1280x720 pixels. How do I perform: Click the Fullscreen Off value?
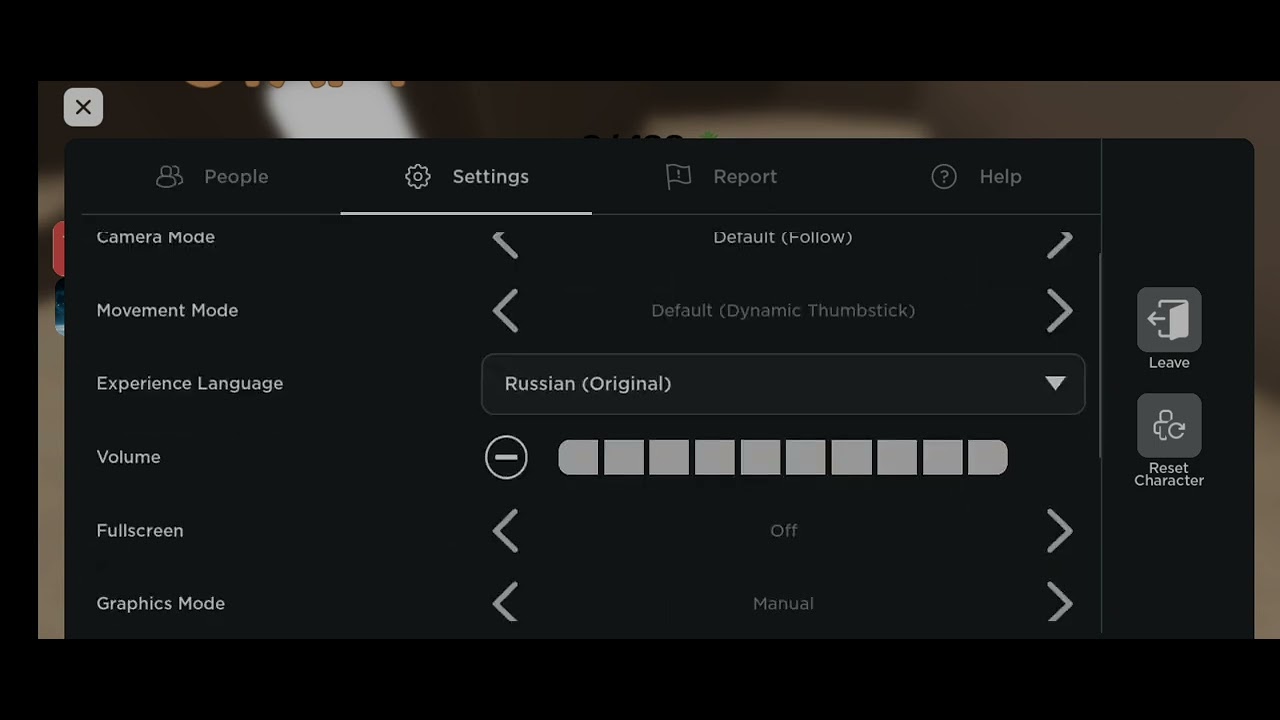pos(784,531)
